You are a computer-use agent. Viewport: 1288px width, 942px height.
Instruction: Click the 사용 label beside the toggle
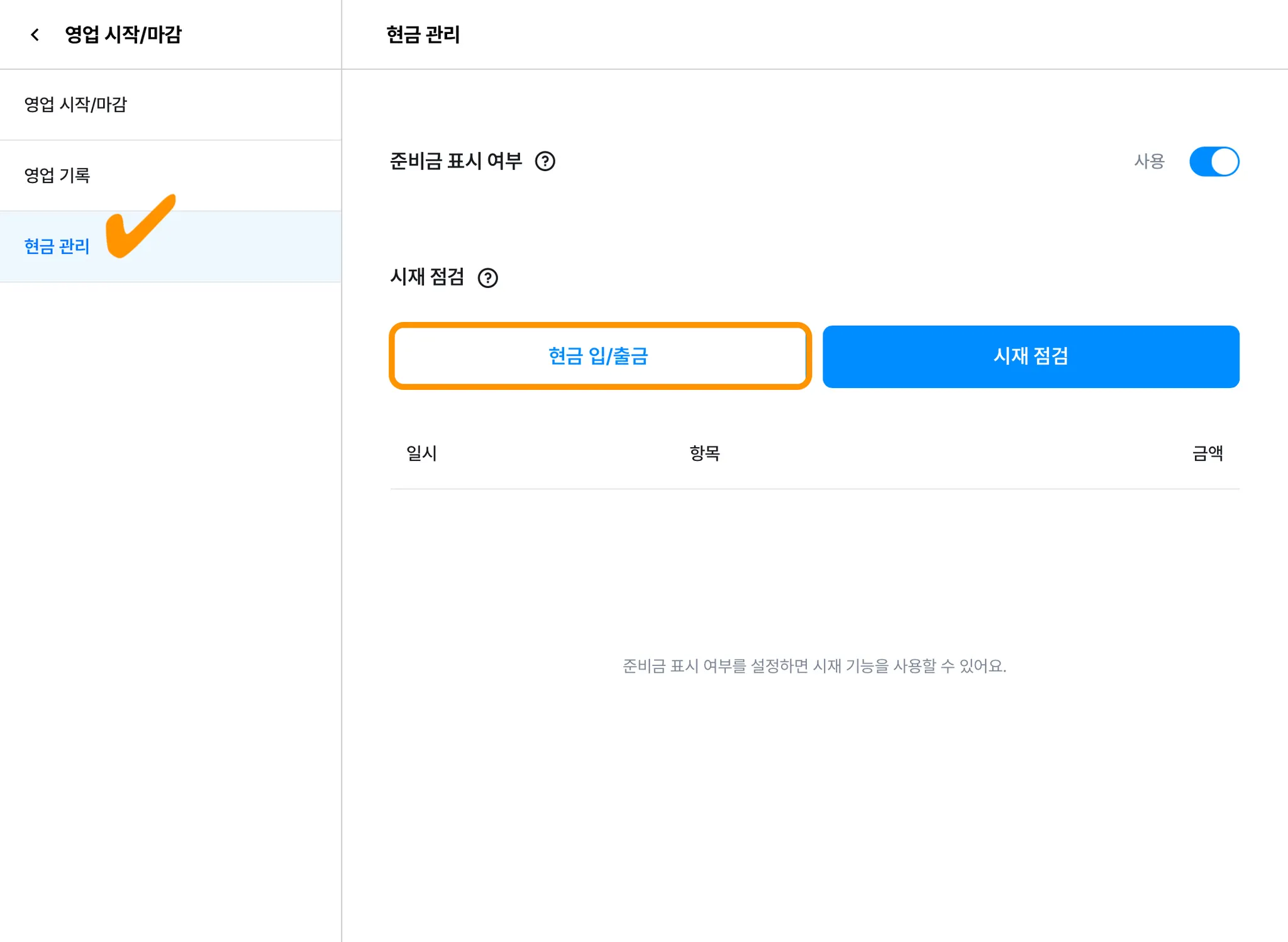(1149, 162)
